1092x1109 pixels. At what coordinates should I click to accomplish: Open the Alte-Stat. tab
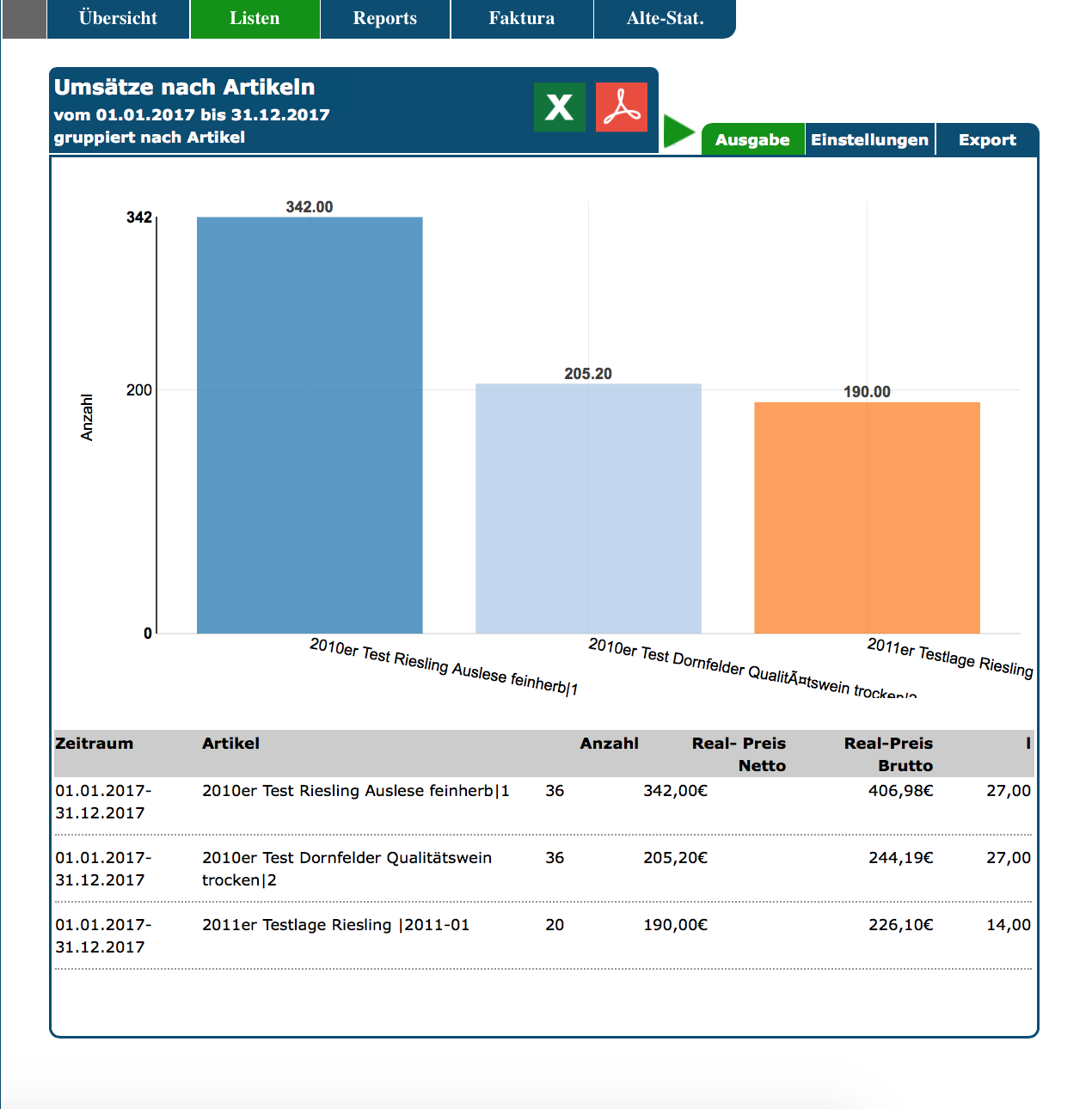[x=665, y=19]
